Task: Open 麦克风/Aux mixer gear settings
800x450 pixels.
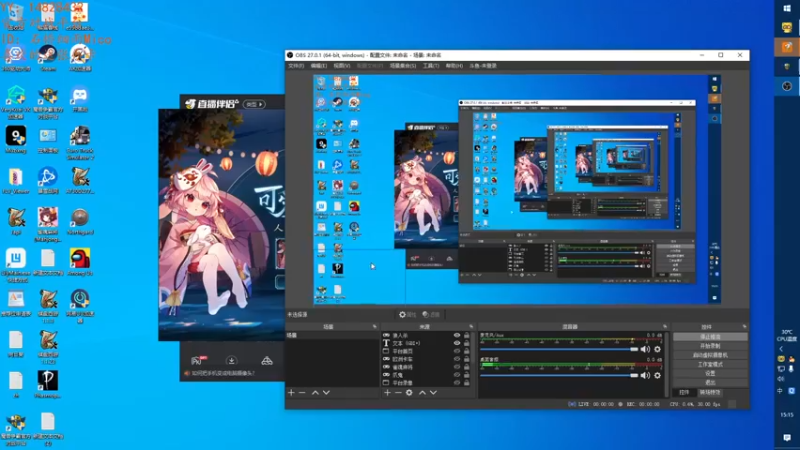Action: pyautogui.click(x=658, y=349)
